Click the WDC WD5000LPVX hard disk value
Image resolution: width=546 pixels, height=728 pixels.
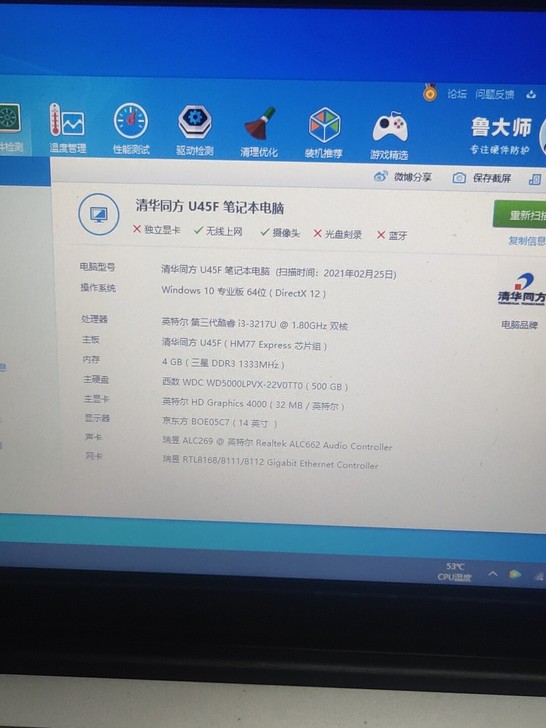click(x=255, y=384)
